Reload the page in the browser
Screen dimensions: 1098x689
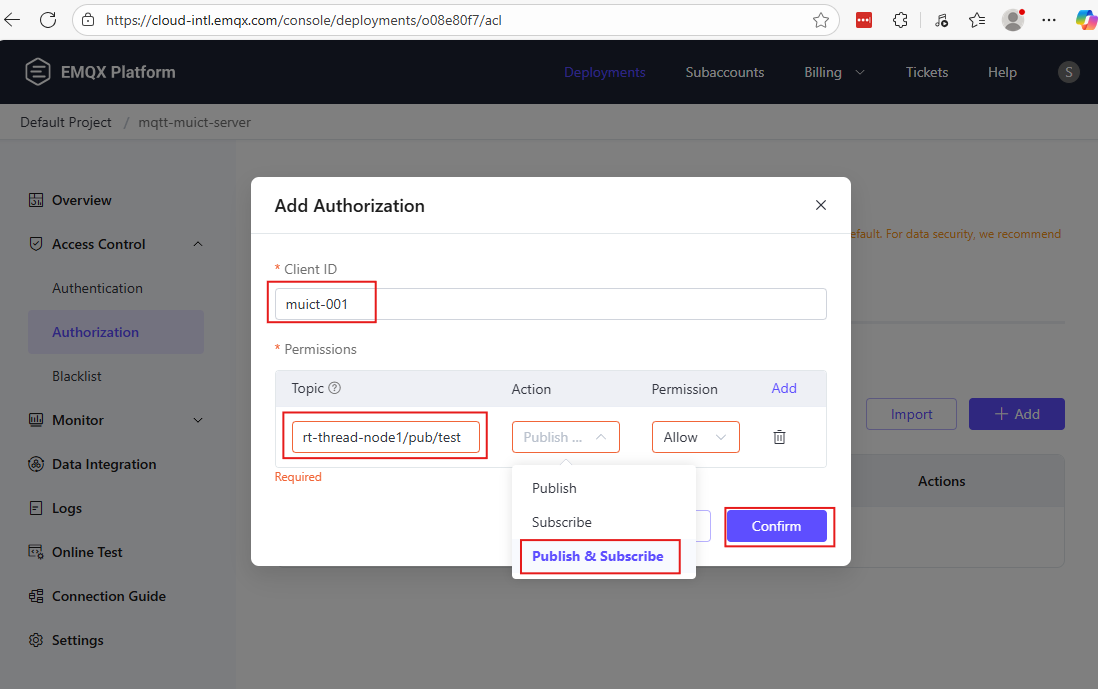[x=48, y=20]
